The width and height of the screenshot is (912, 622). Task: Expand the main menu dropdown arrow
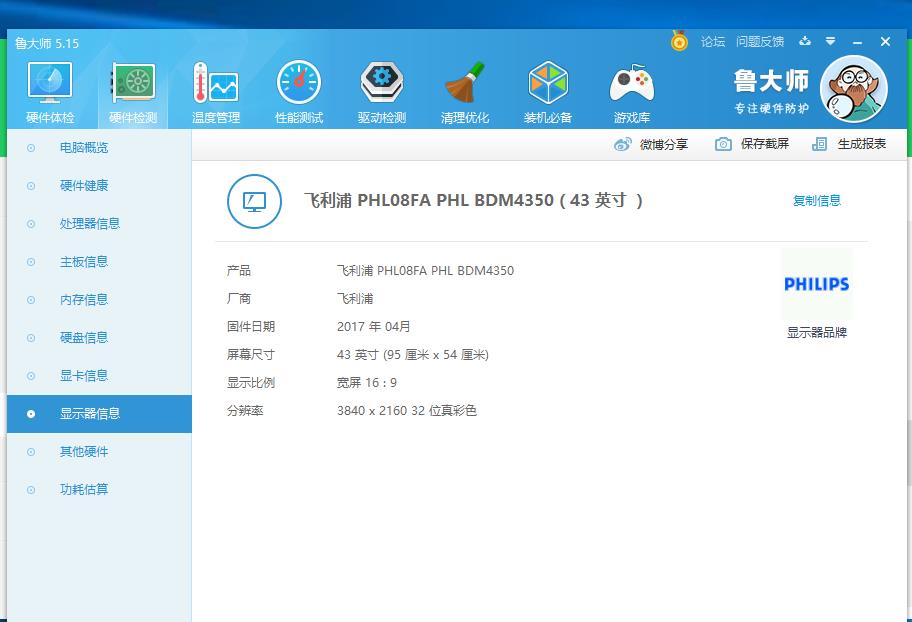830,42
